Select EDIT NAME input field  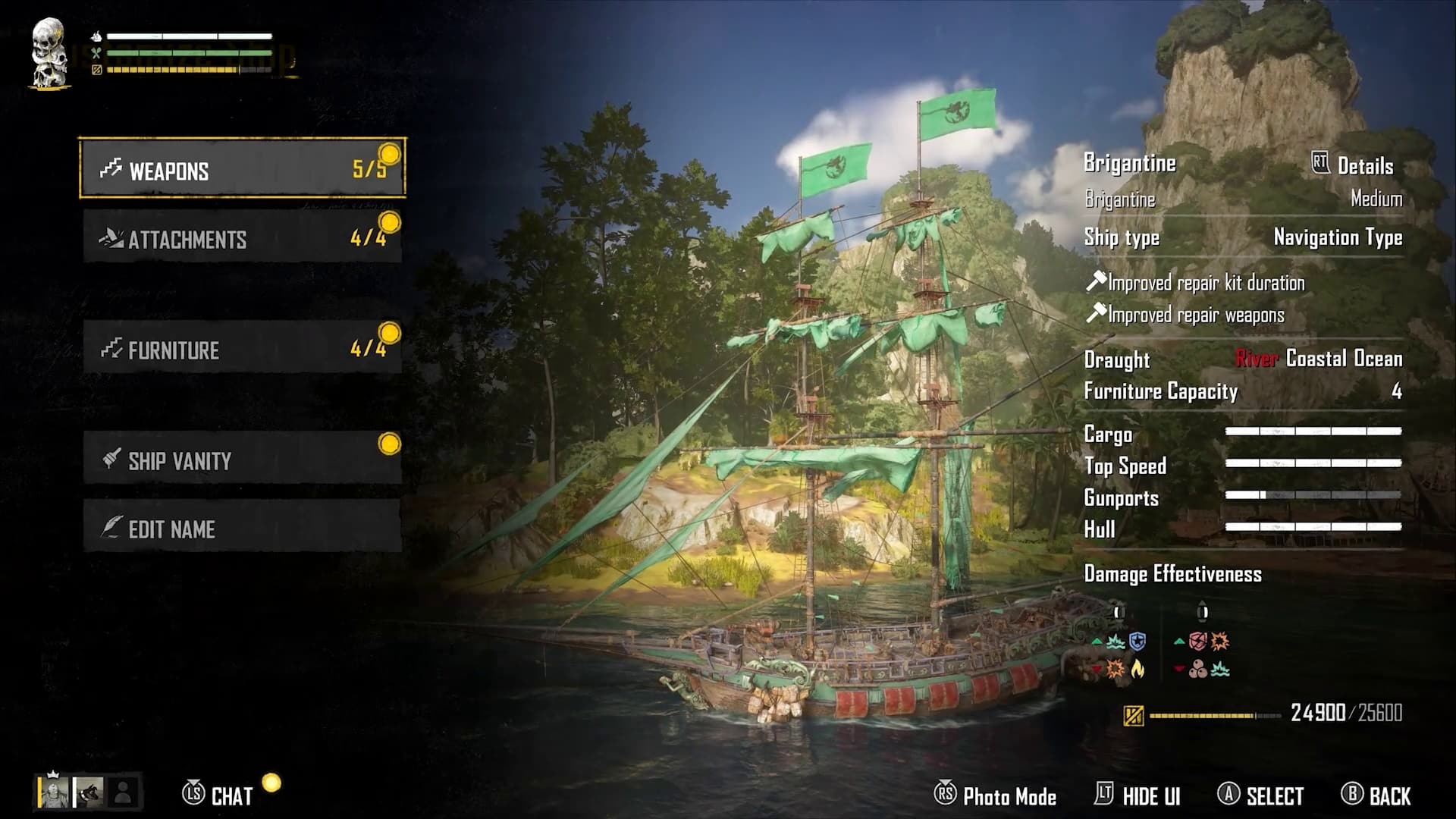click(x=241, y=528)
